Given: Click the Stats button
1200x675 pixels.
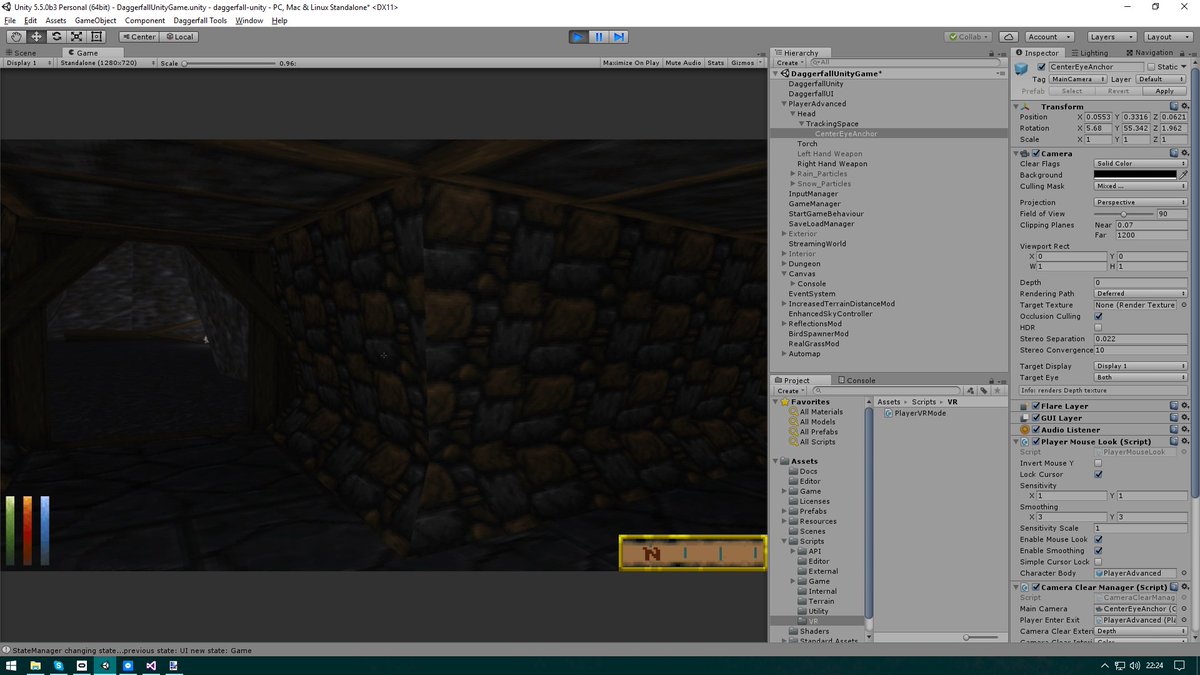Looking at the screenshot, I should (716, 63).
